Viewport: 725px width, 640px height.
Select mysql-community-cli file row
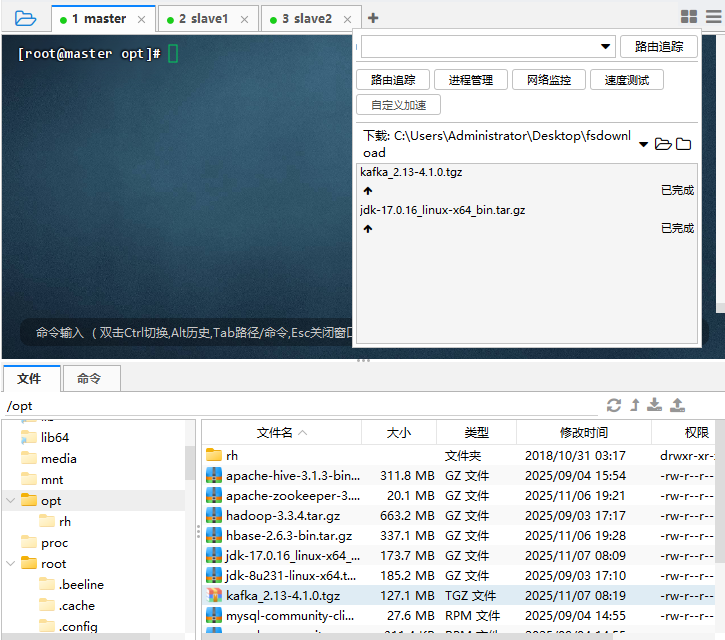coord(459,615)
